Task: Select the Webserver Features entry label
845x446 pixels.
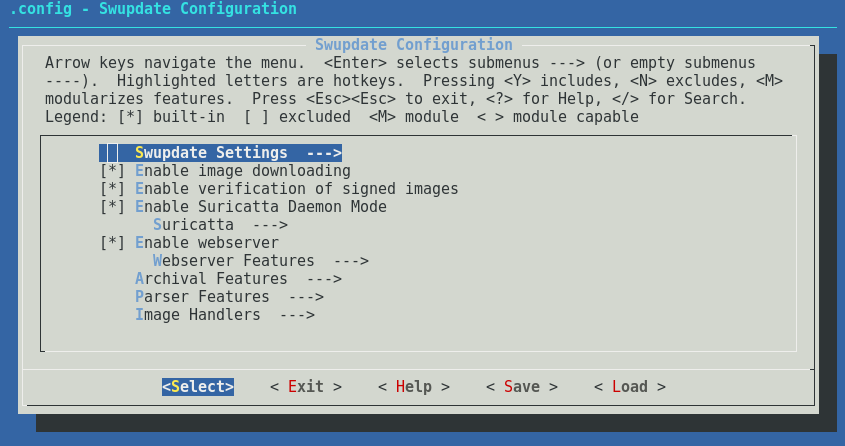Action: (234, 261)
